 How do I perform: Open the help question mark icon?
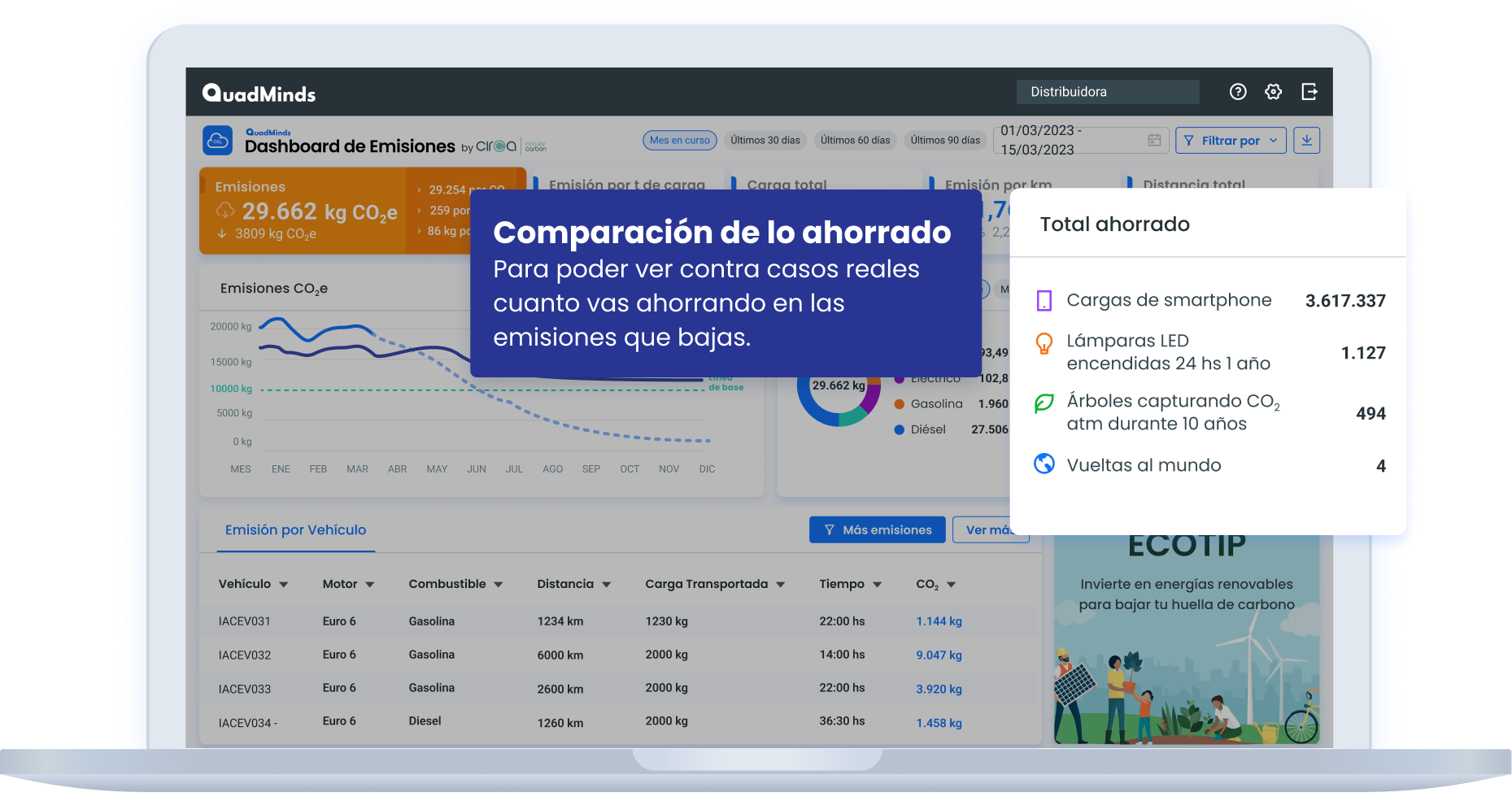pos(1237,92)
